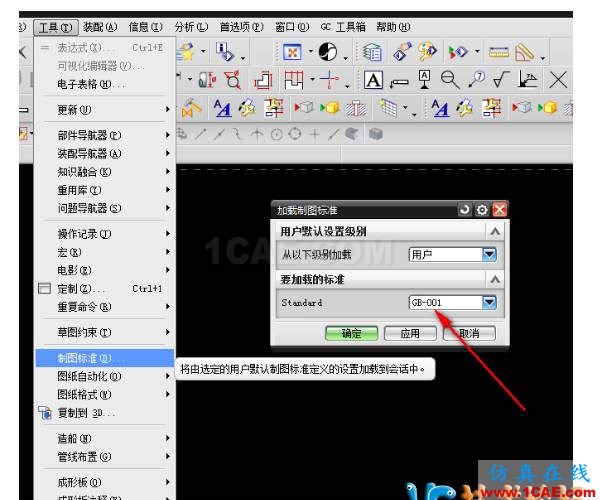Click the X cross icon in toolbar
Image resolution: width=600 pixels, height=500 pixels.
click(x=558, y=80)
